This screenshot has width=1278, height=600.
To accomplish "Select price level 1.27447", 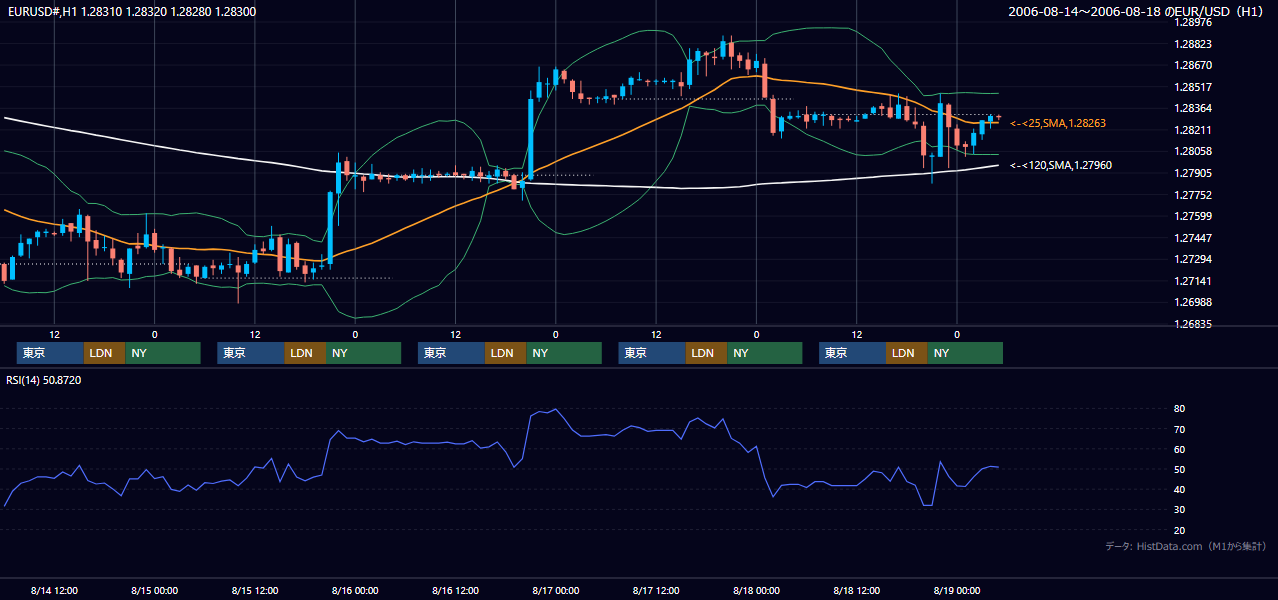I will click(x=1193, y=238).
